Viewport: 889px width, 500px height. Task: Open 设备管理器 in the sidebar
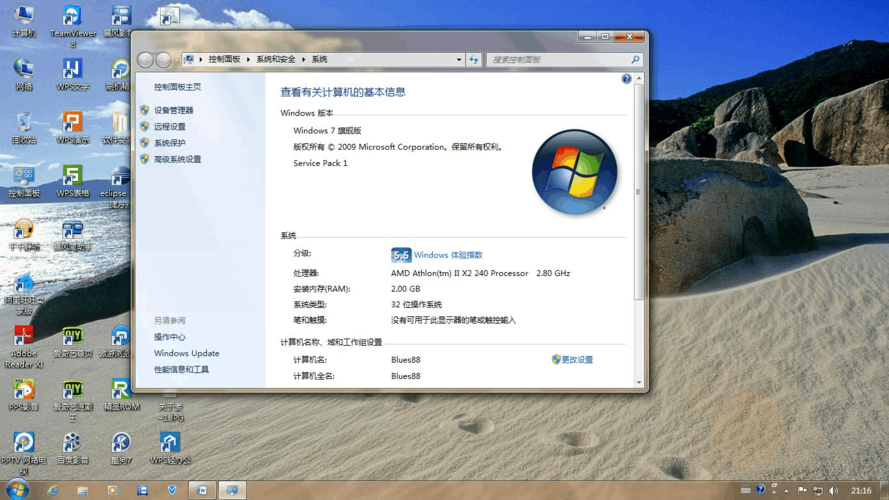pos(173,110)
